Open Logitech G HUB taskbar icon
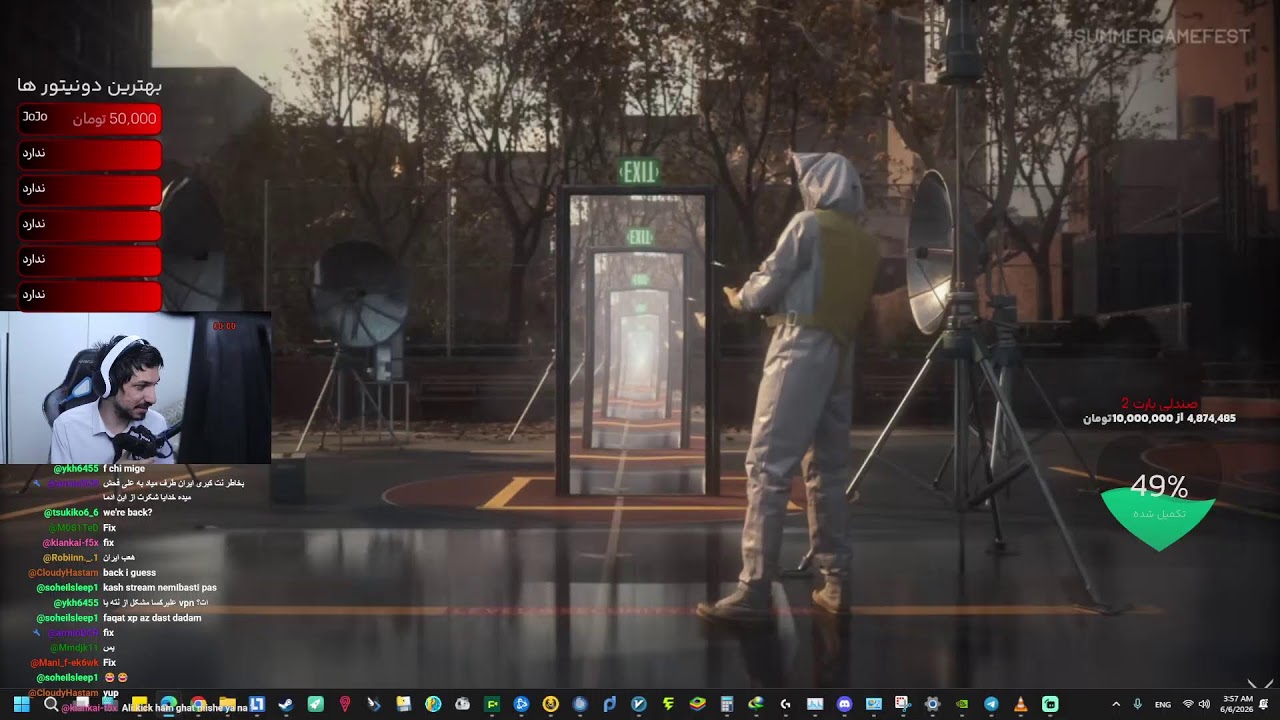The height and width of the screenshot is (720, 1280). pos(785,704)
